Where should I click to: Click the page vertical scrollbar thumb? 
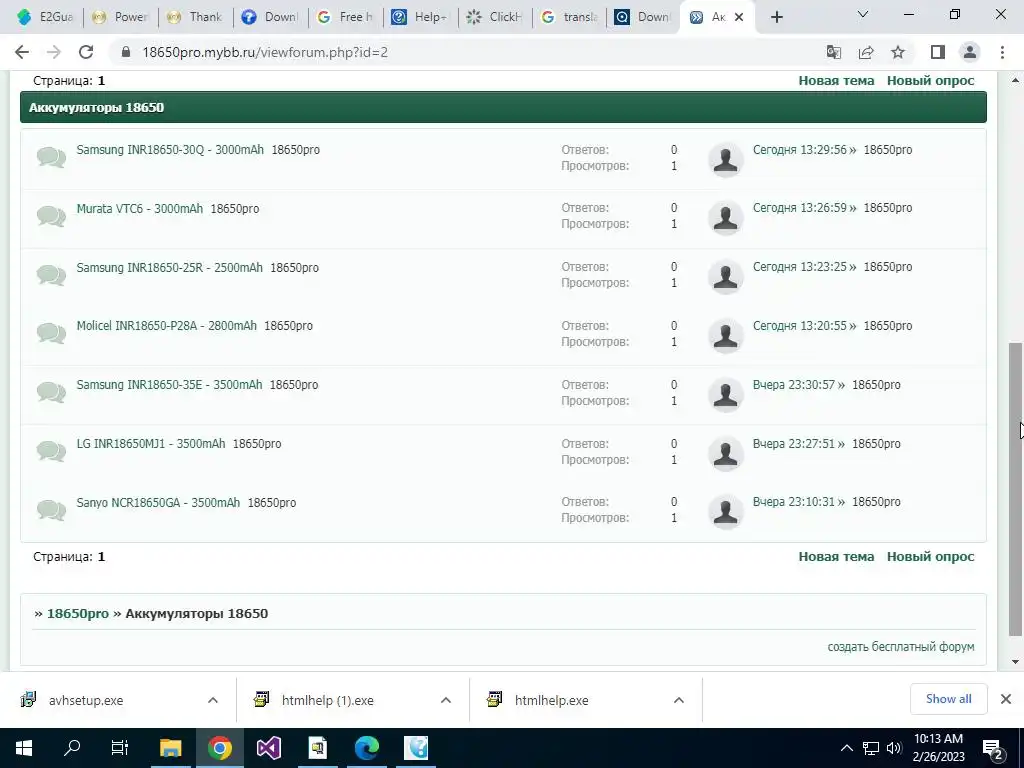[1015, 488]
